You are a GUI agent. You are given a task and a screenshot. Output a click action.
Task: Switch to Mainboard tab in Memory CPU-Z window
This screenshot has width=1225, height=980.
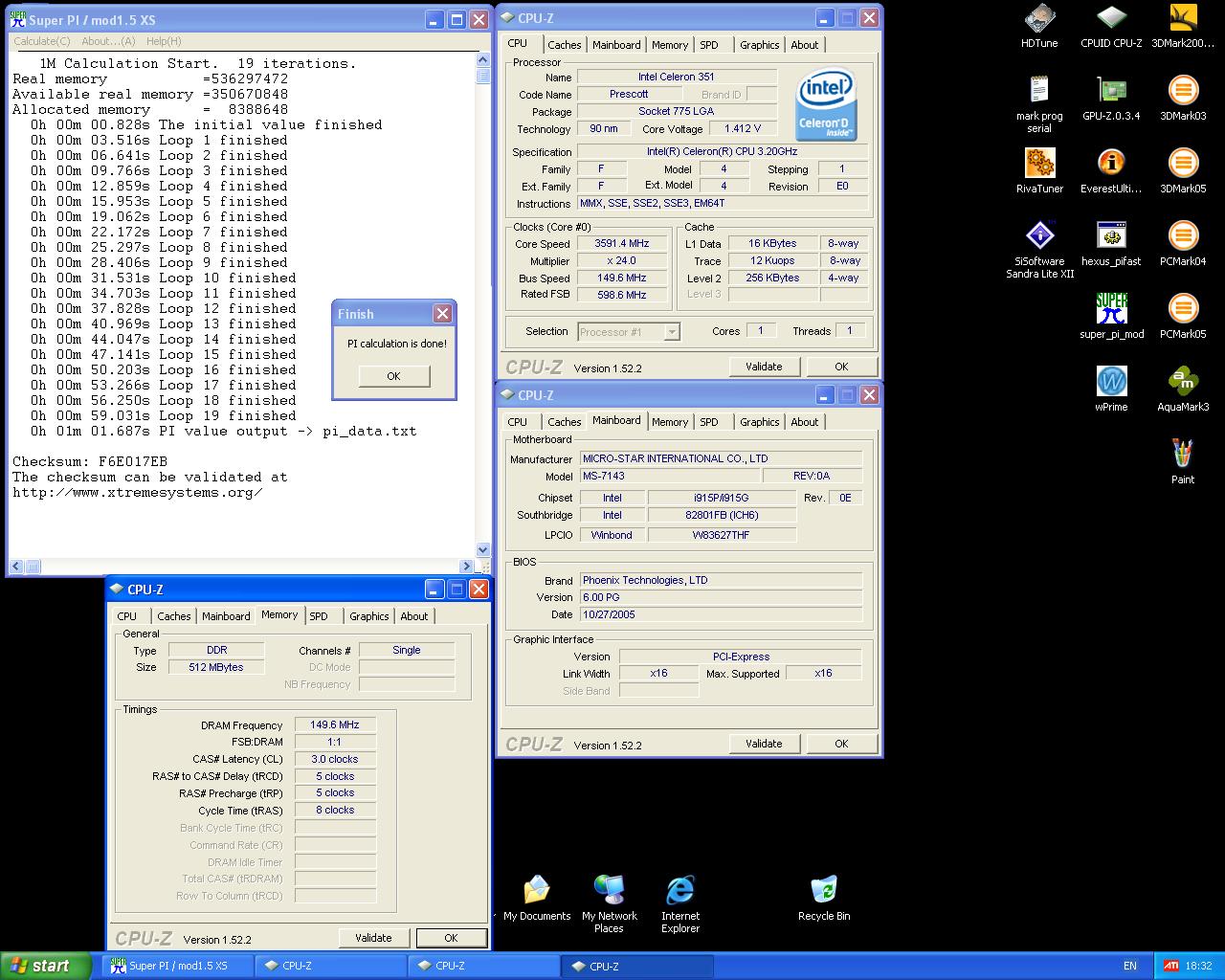point(226,616)
